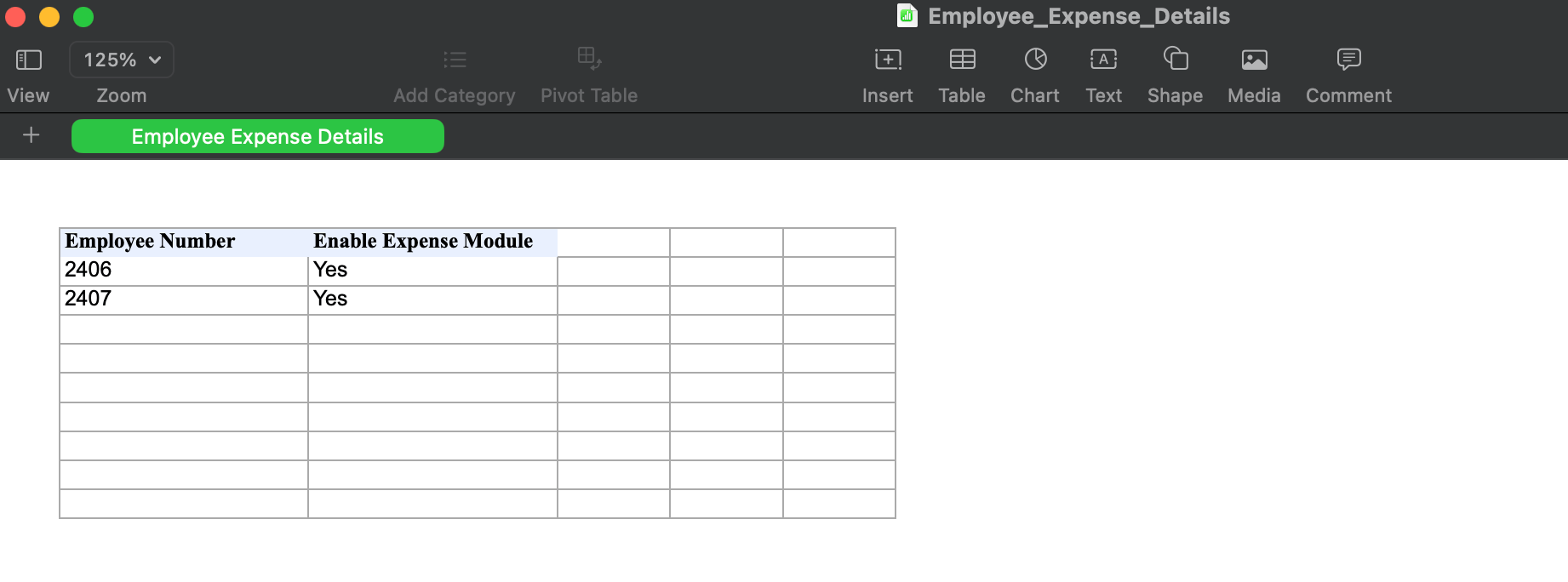Open the Insert menu icon
Screen dimensions: 1568x582
pos(887,60)
